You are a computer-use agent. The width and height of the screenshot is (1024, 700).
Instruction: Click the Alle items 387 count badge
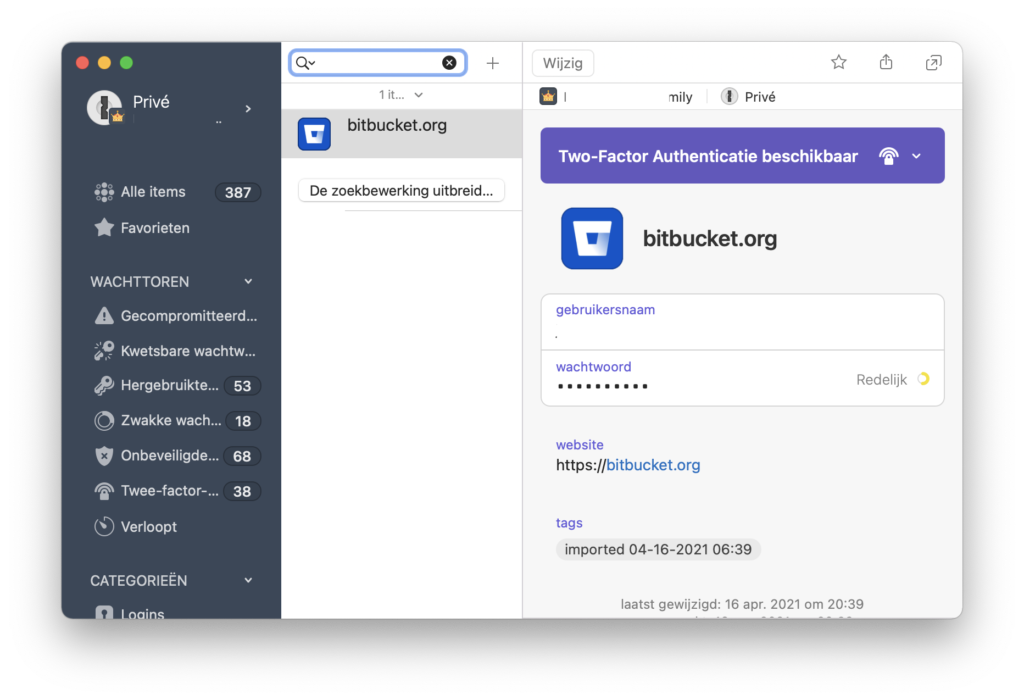[x=238, y=193]
